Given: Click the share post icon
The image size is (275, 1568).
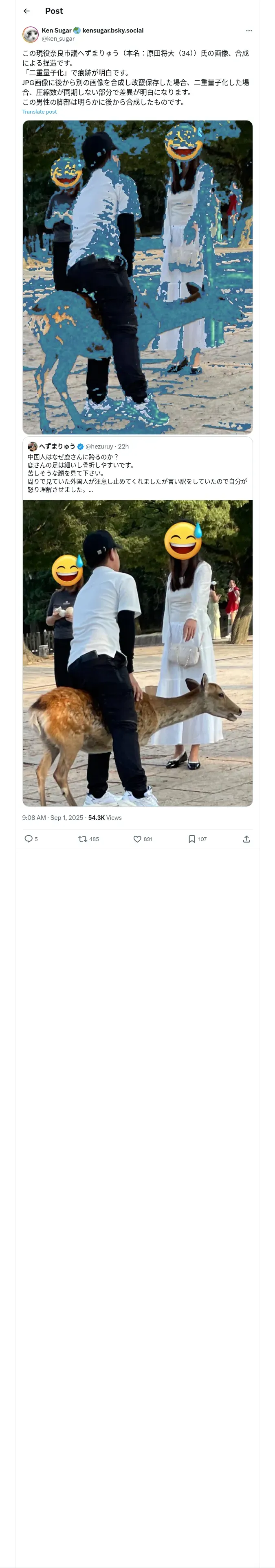Looking at the screenshot, I should (x=246, y=839).
